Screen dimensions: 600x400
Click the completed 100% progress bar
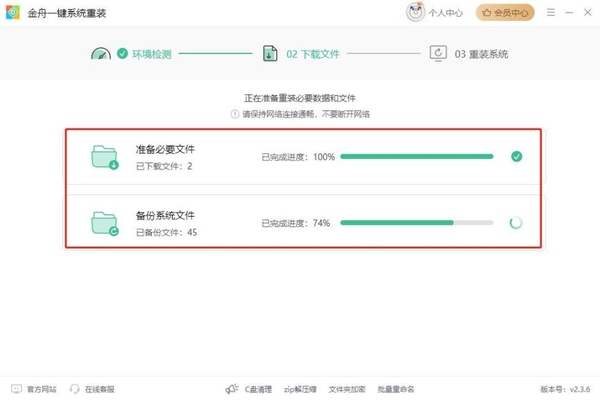tap(417, 157)
